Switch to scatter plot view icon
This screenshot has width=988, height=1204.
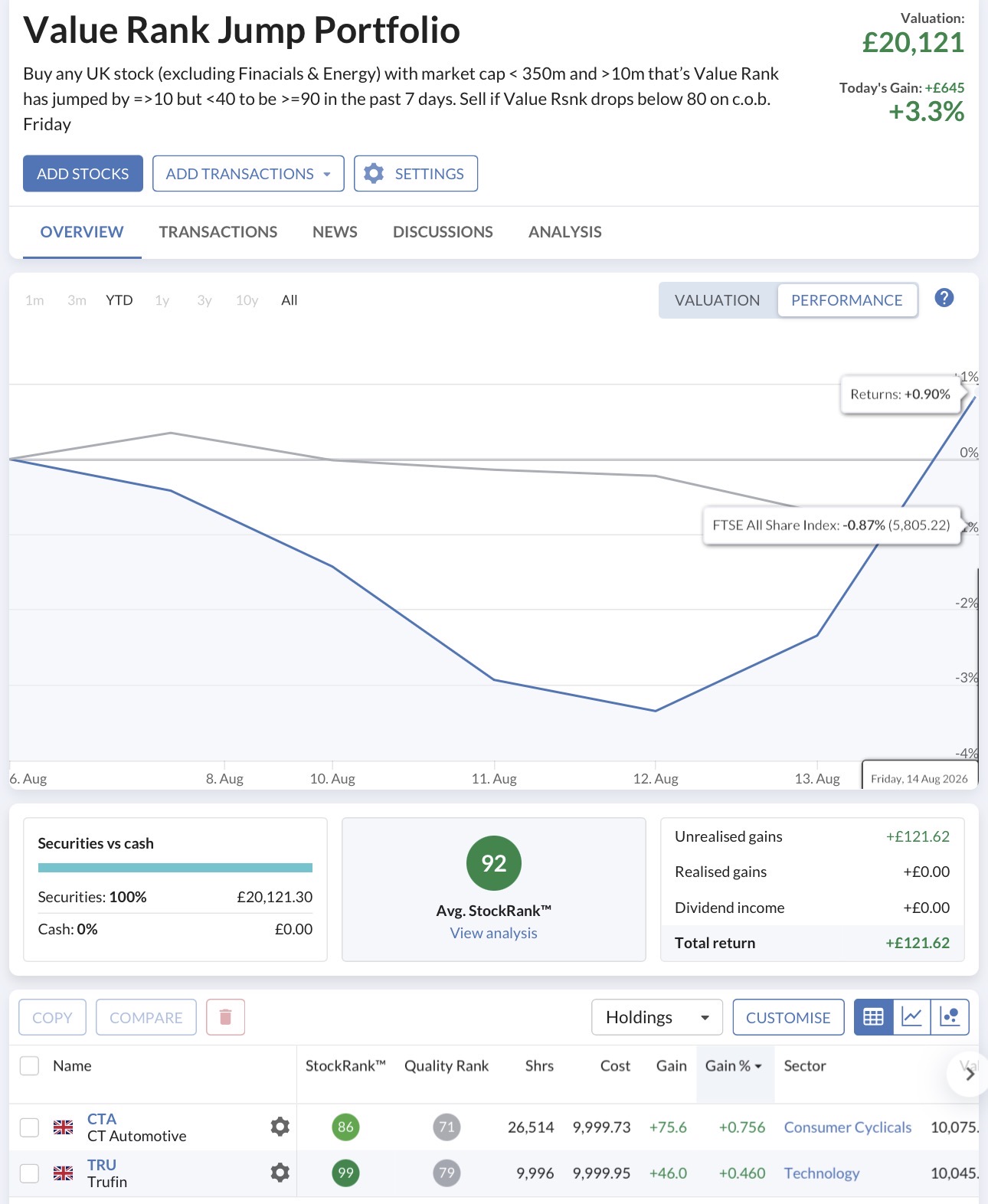point(950,1017)
